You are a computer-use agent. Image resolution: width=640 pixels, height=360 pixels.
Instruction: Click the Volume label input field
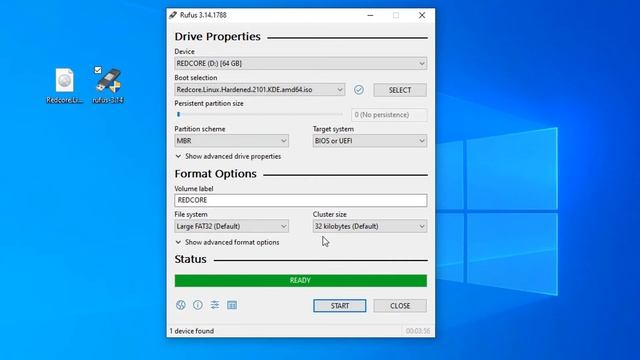[x=301, y=200]
